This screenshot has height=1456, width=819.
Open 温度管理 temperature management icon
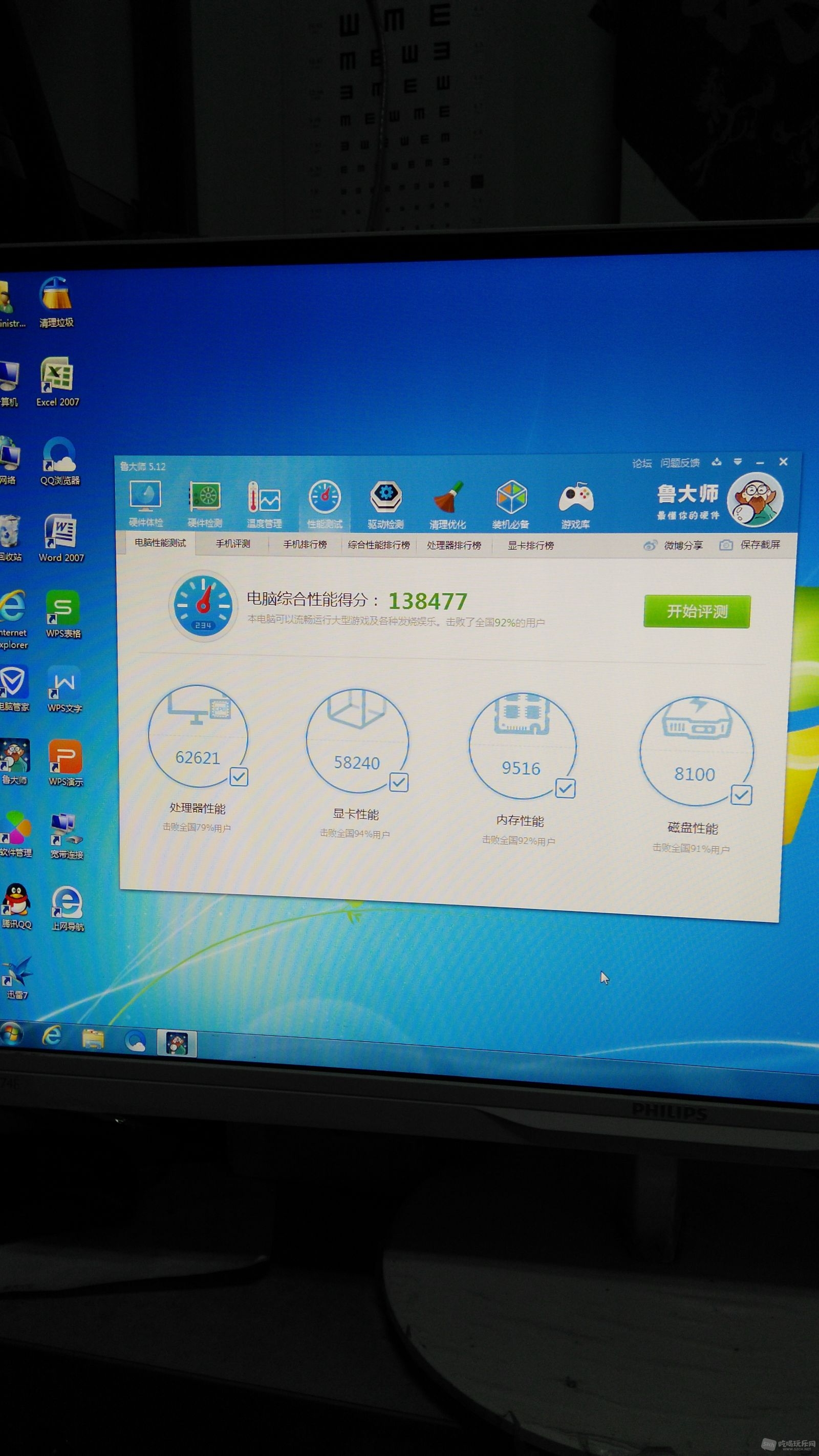point(264,505)
